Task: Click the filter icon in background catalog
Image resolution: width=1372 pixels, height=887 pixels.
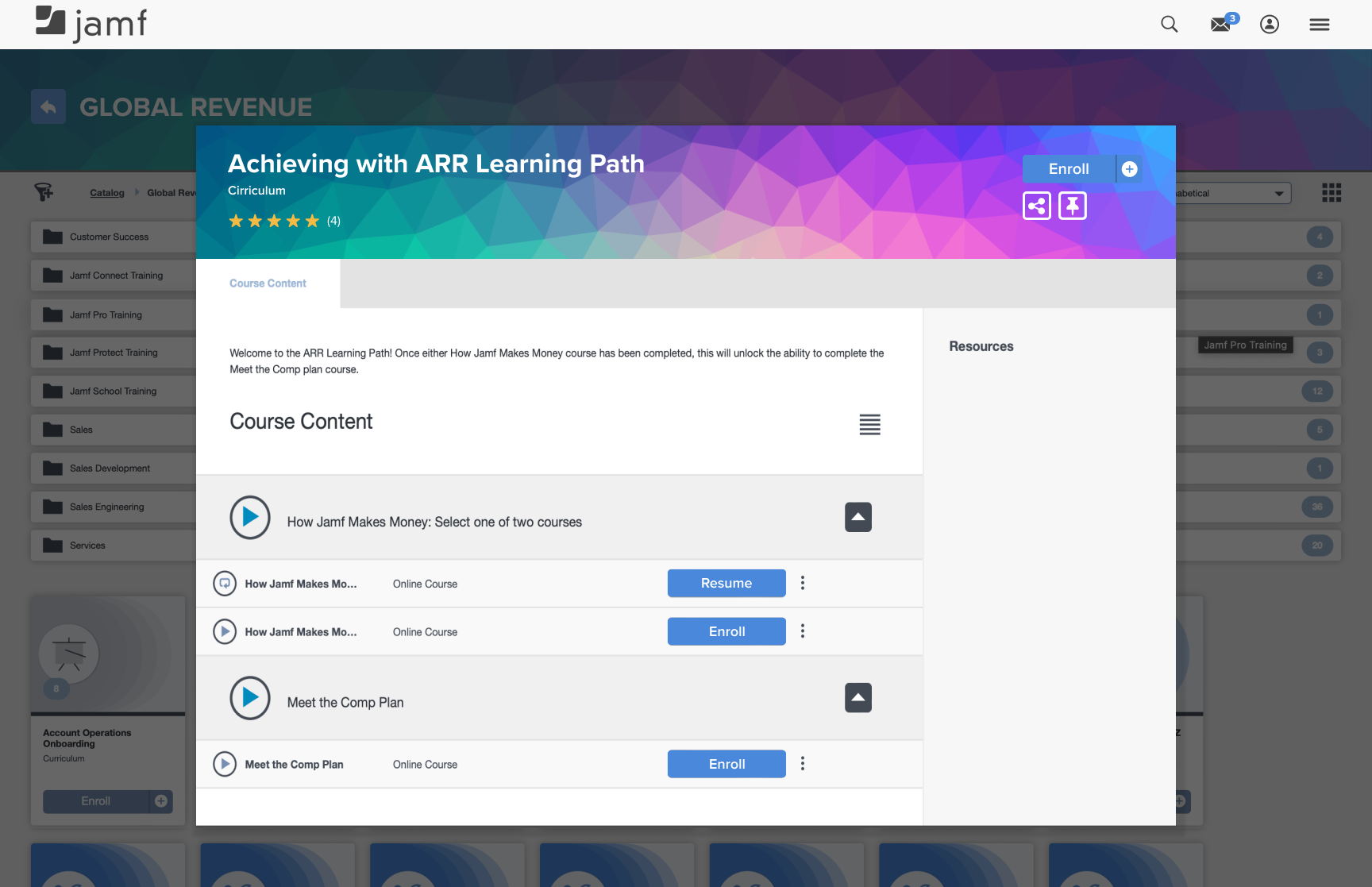Action: tap(44, 192)
